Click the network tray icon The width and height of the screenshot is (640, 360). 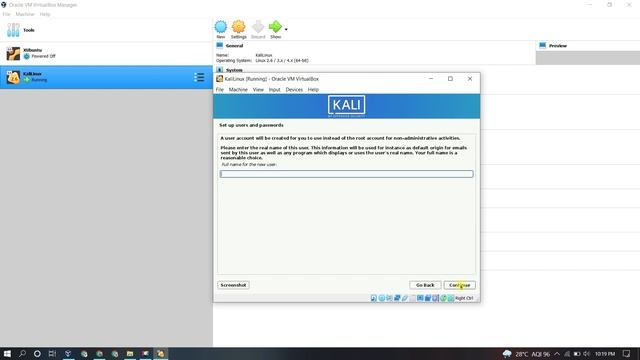(x=567, y=353)
